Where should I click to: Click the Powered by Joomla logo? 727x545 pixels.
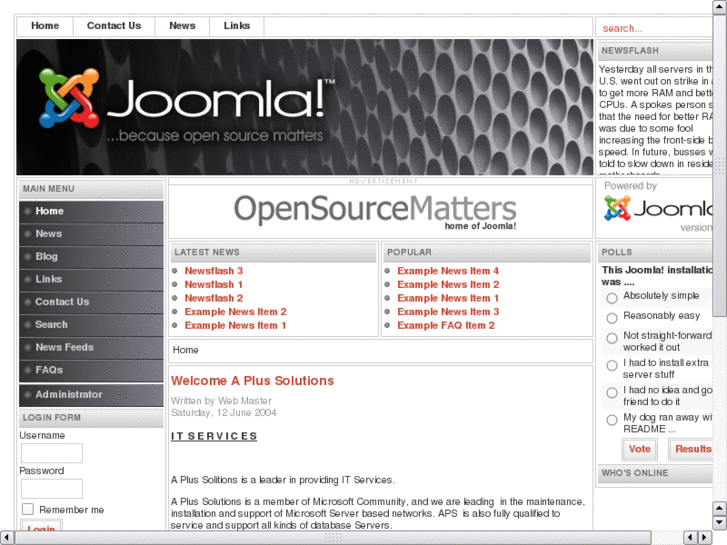pyautogui.click(x=657, y=209)
